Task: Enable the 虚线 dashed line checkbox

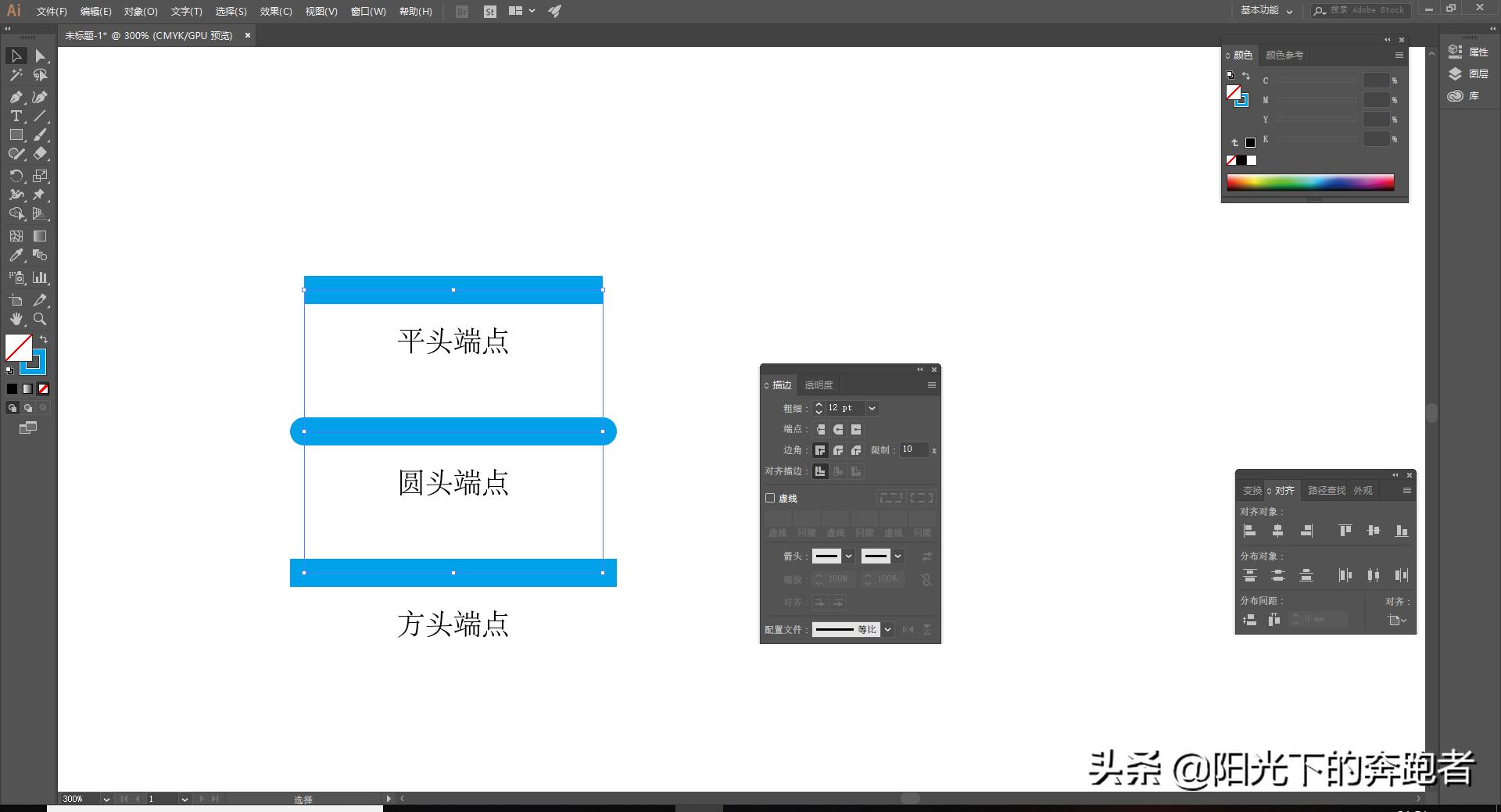Action: coord(770,498)
